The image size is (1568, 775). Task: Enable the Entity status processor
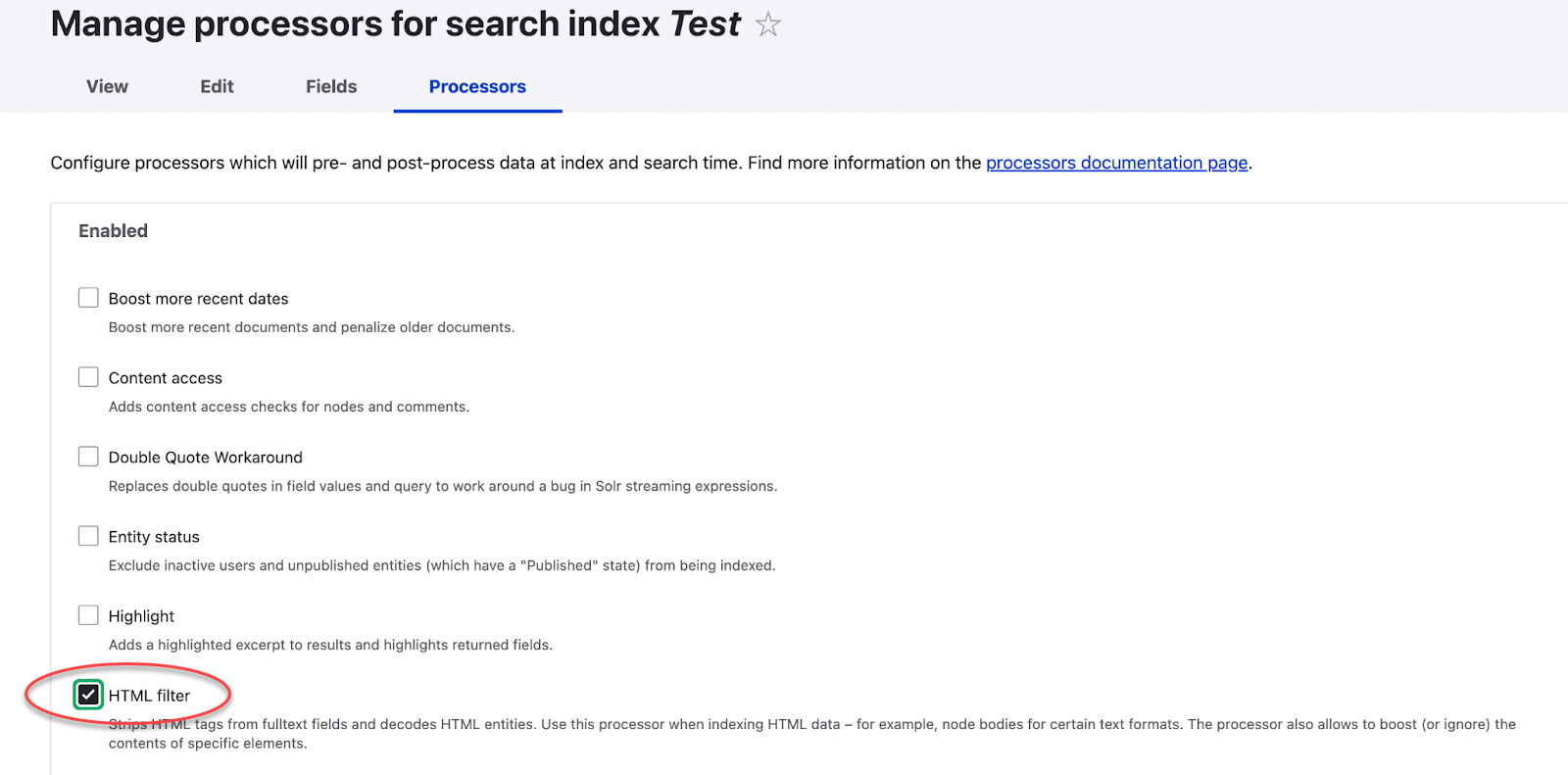[x=88, y=535]
